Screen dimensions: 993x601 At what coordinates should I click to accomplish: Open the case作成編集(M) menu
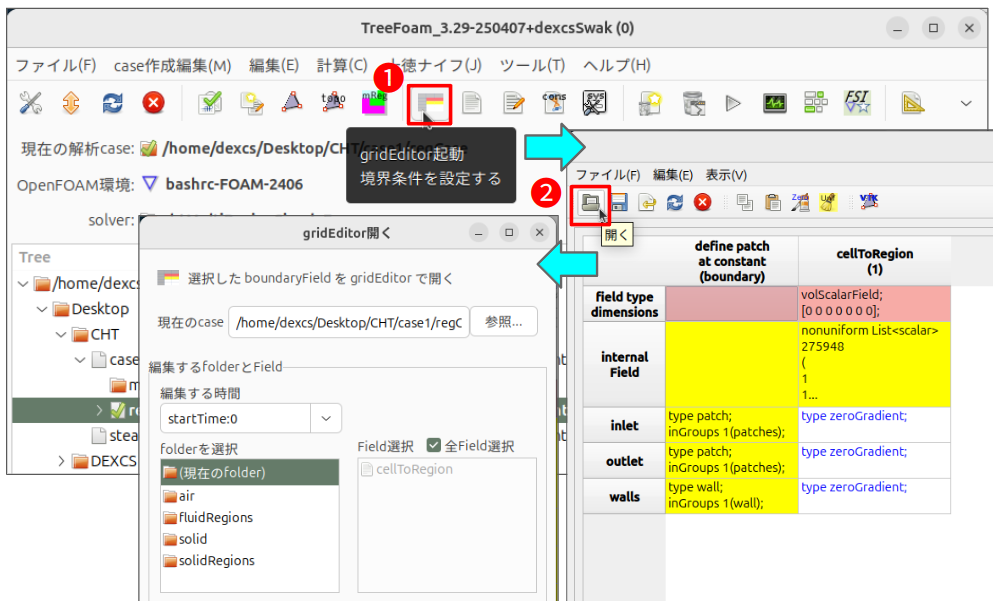172,65
